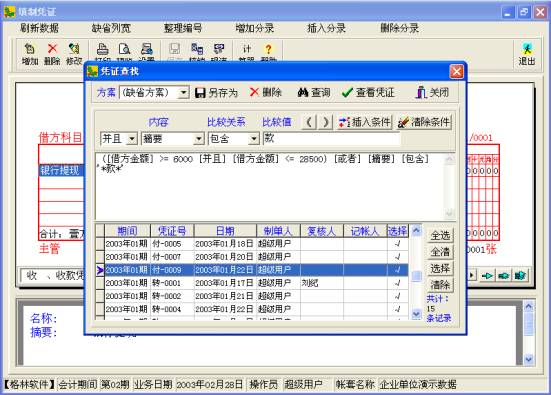
Task: Click the 查看凭证 checkmark button
Action: (x=368, y=93)
